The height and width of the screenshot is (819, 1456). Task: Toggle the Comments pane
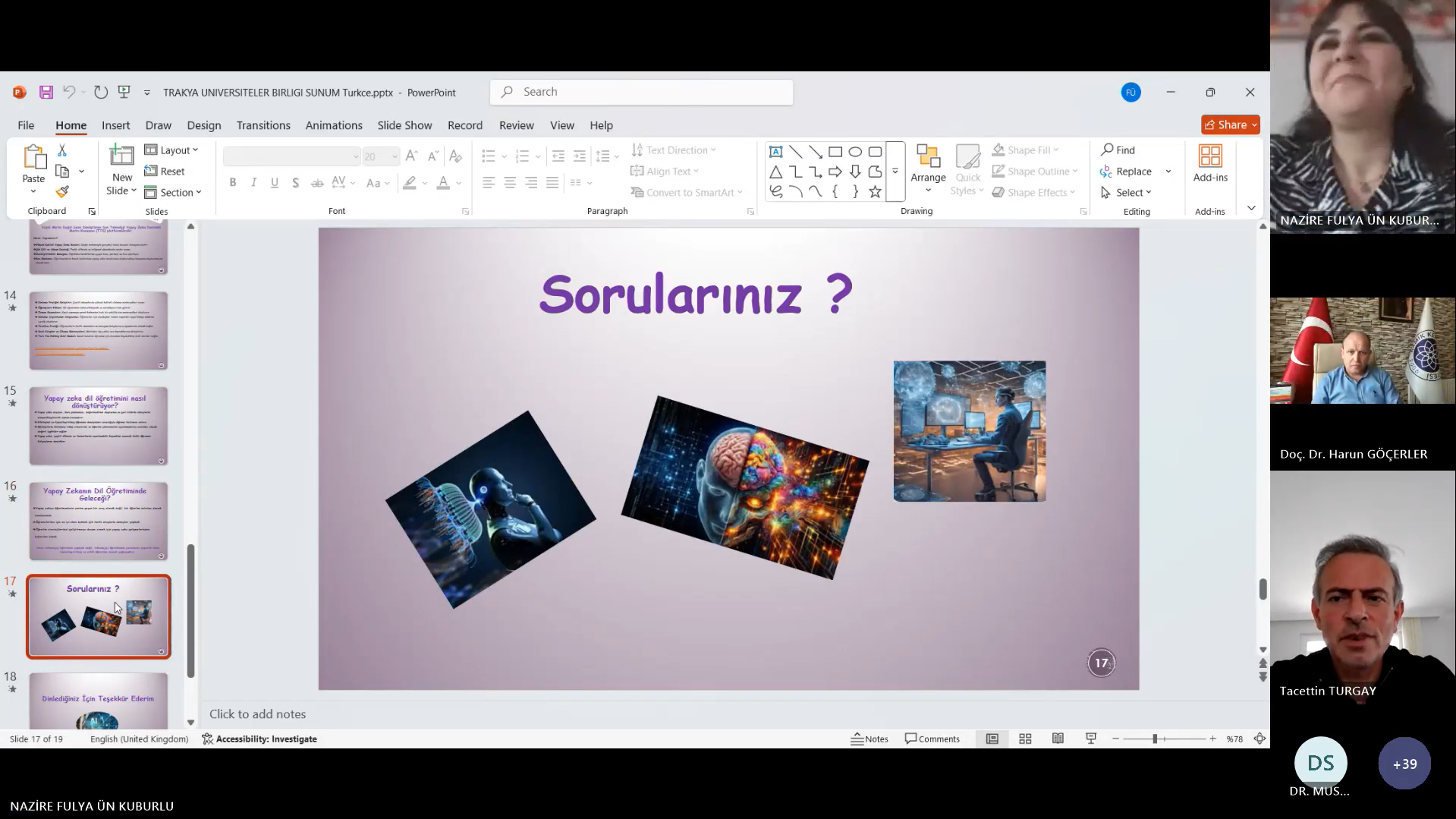932,739
